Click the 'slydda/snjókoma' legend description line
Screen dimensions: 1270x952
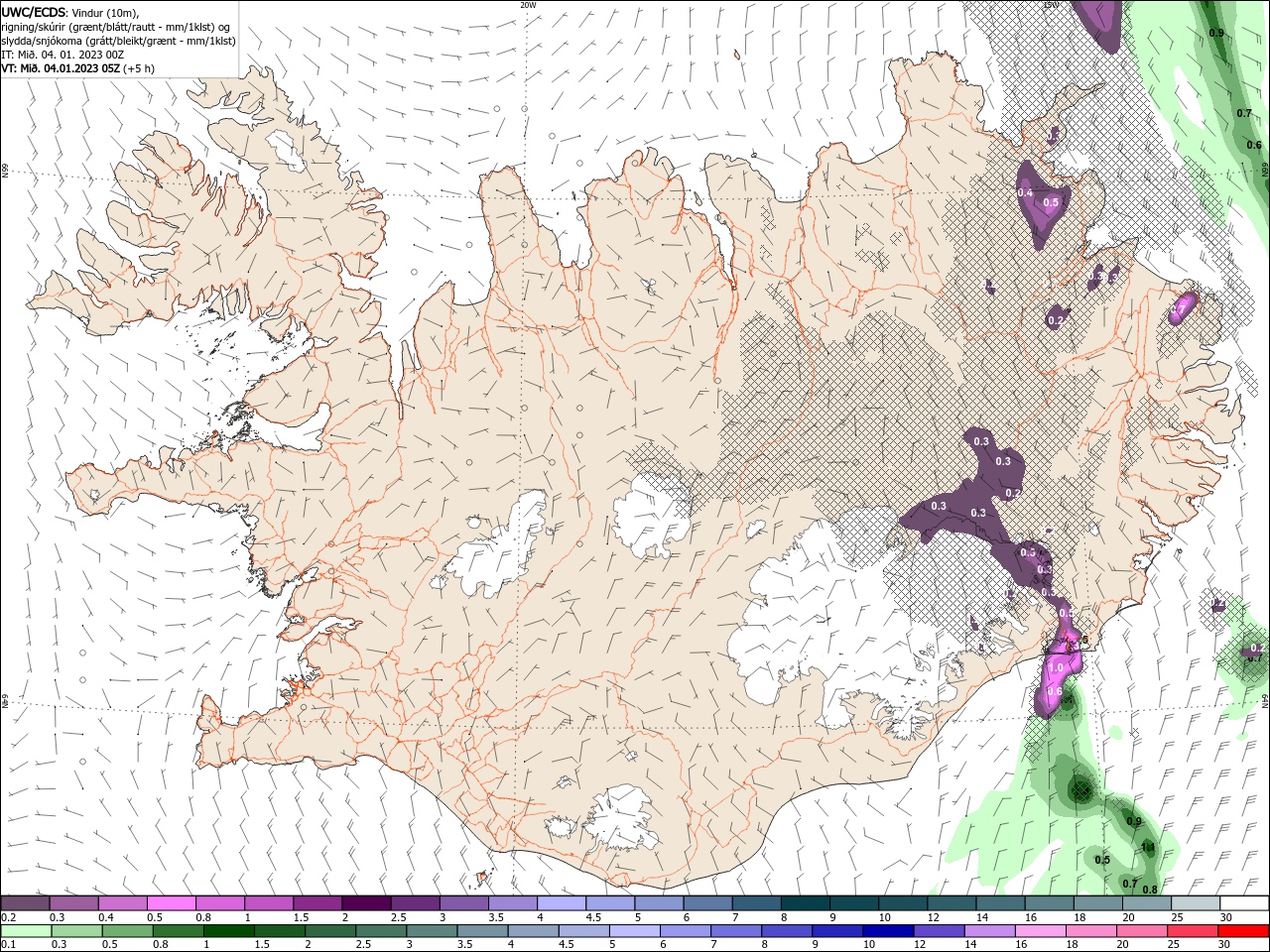[118, 41]
